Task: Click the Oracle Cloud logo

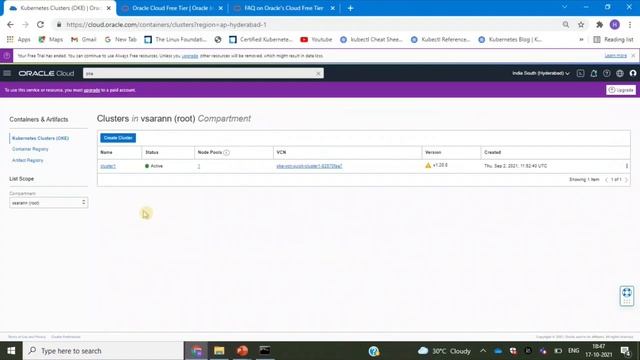Action: tap(46, 73)
